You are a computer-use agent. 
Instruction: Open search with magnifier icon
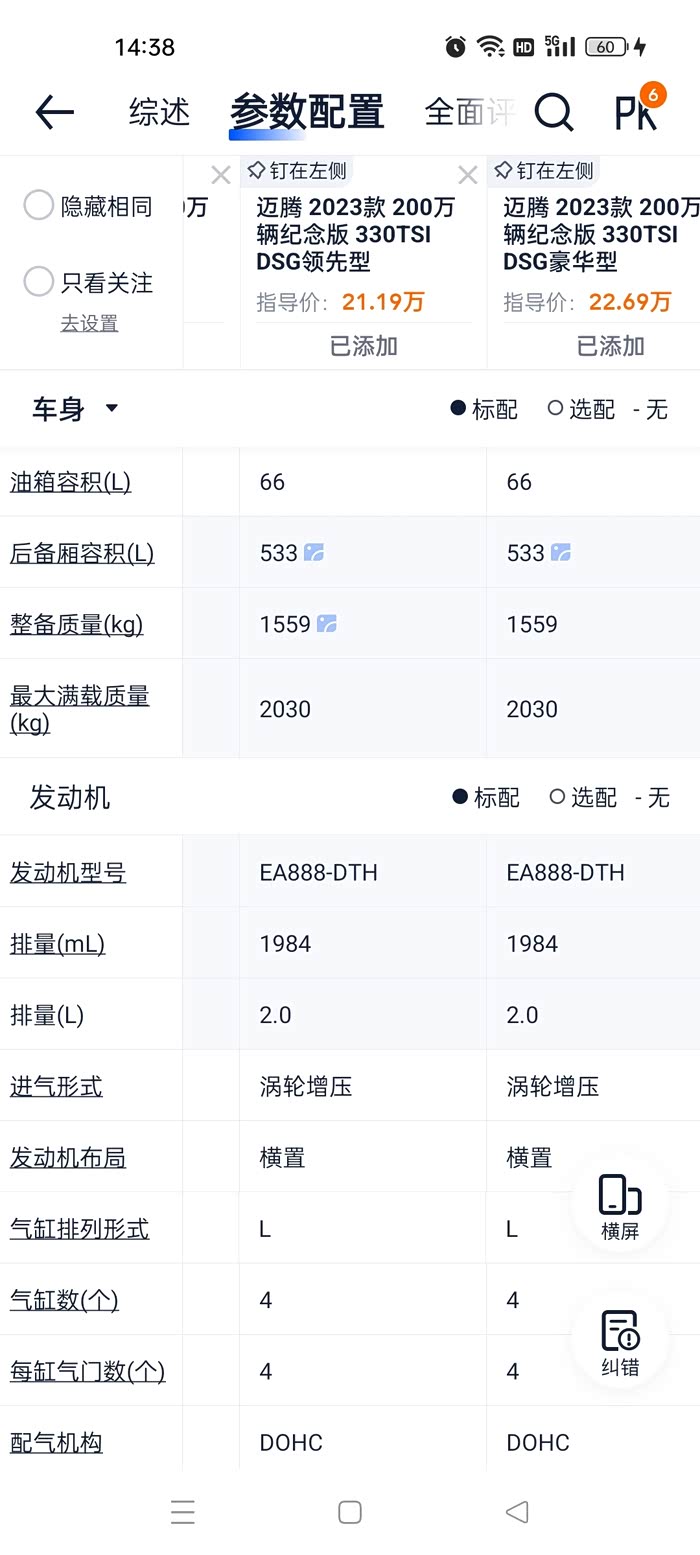(553, 112)
